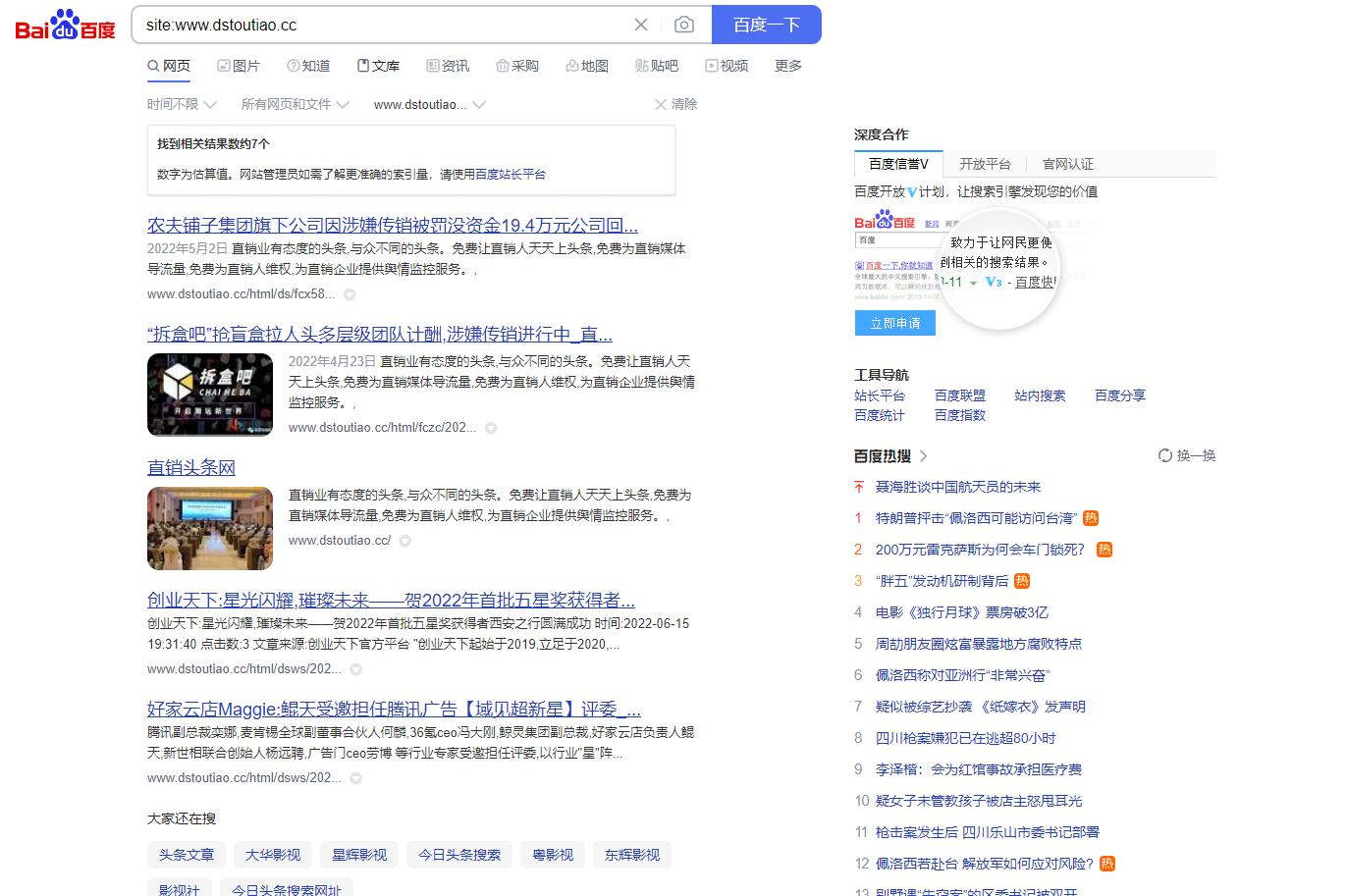Open the 百度站长平台 link in the notice
Screen dimensions: 1347x896
pos(510,175)
